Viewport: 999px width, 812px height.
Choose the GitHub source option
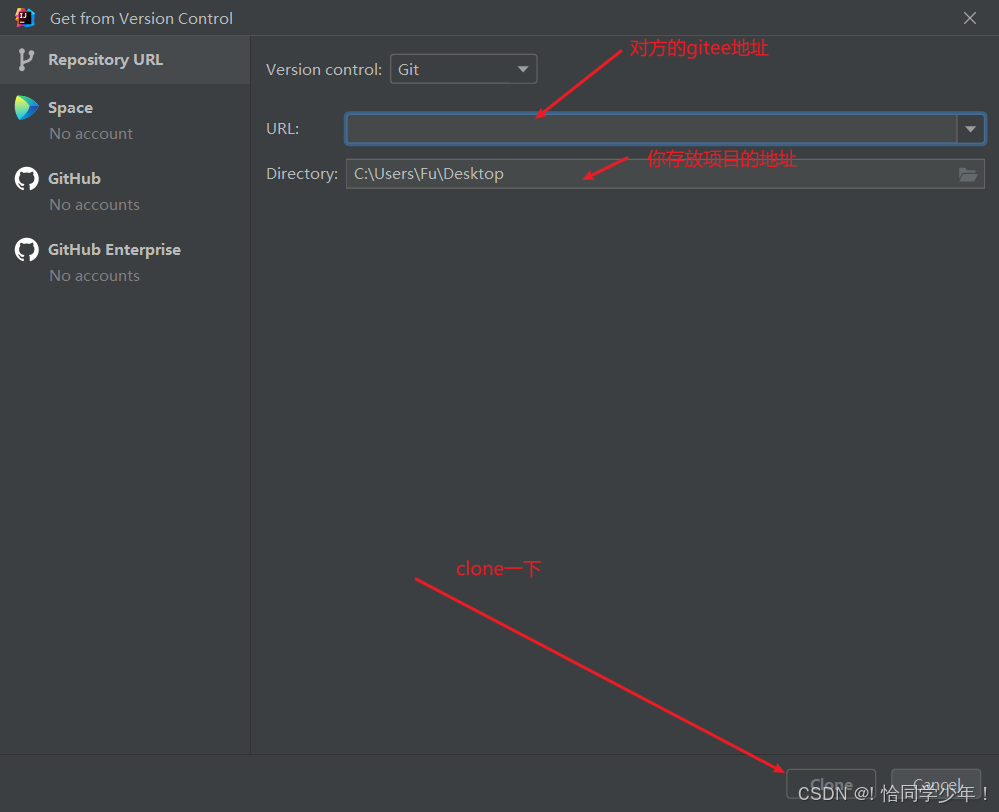pos(125,191)
